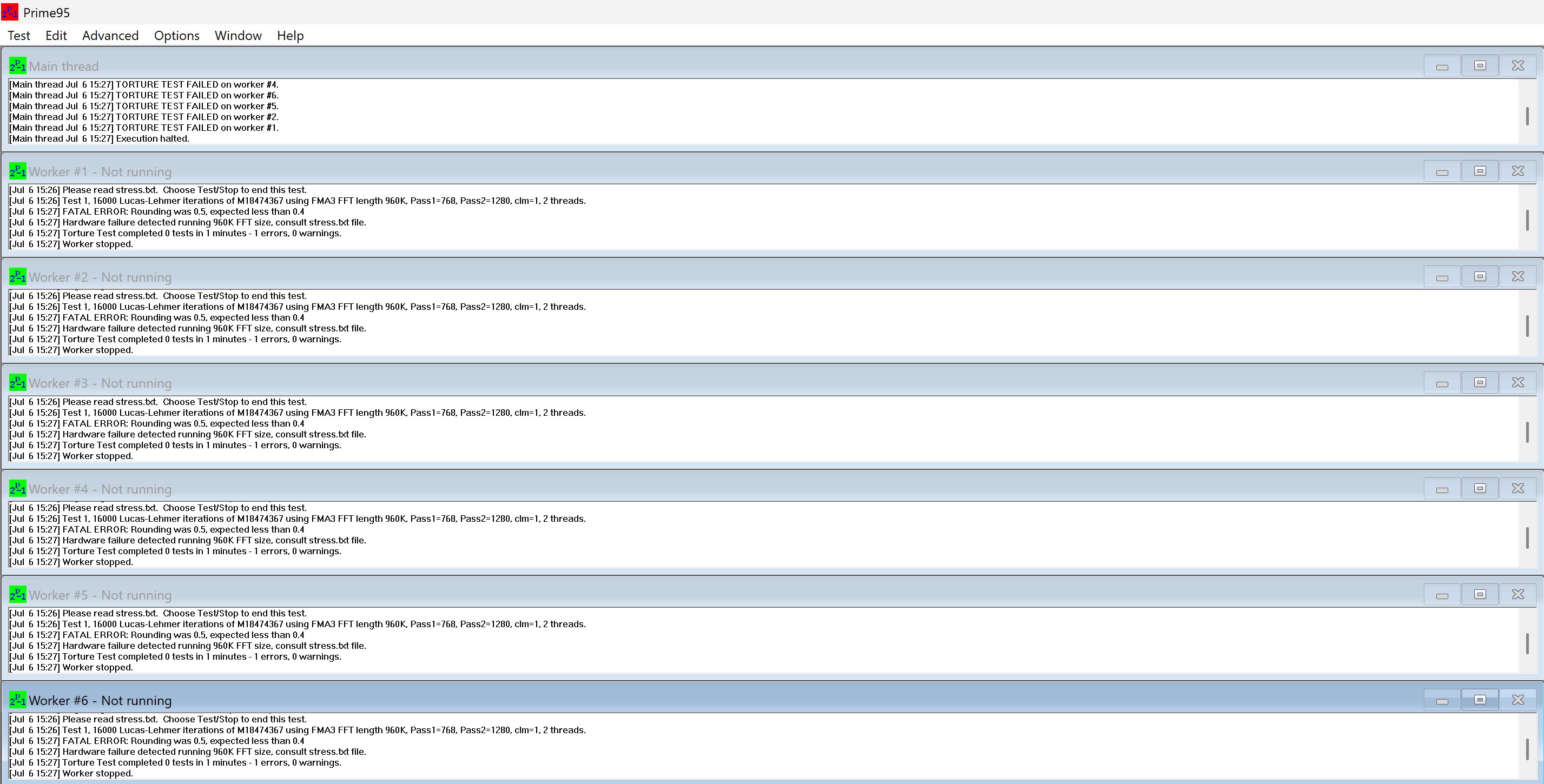Viewport: 1544px width, 784px height.
Task: Minimize the Worker #2 window
Action: 1442,277
